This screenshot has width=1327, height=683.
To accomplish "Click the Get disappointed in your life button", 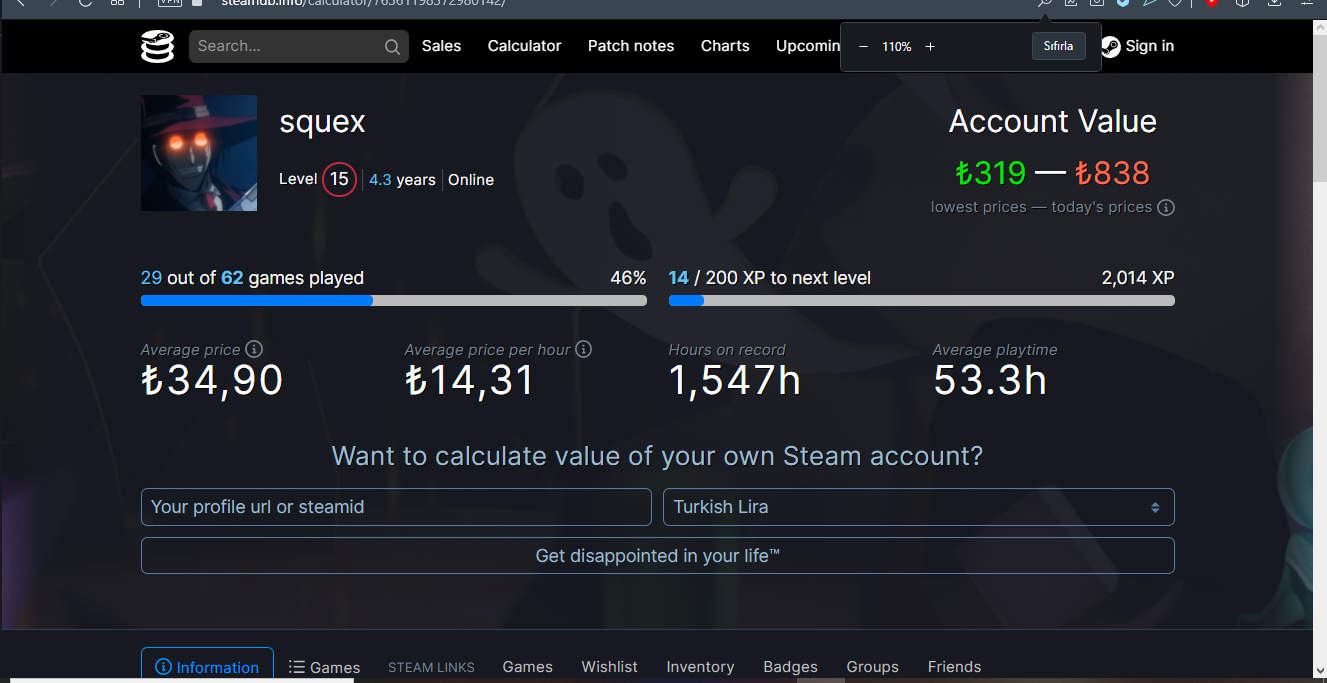I will coord(658,556).
